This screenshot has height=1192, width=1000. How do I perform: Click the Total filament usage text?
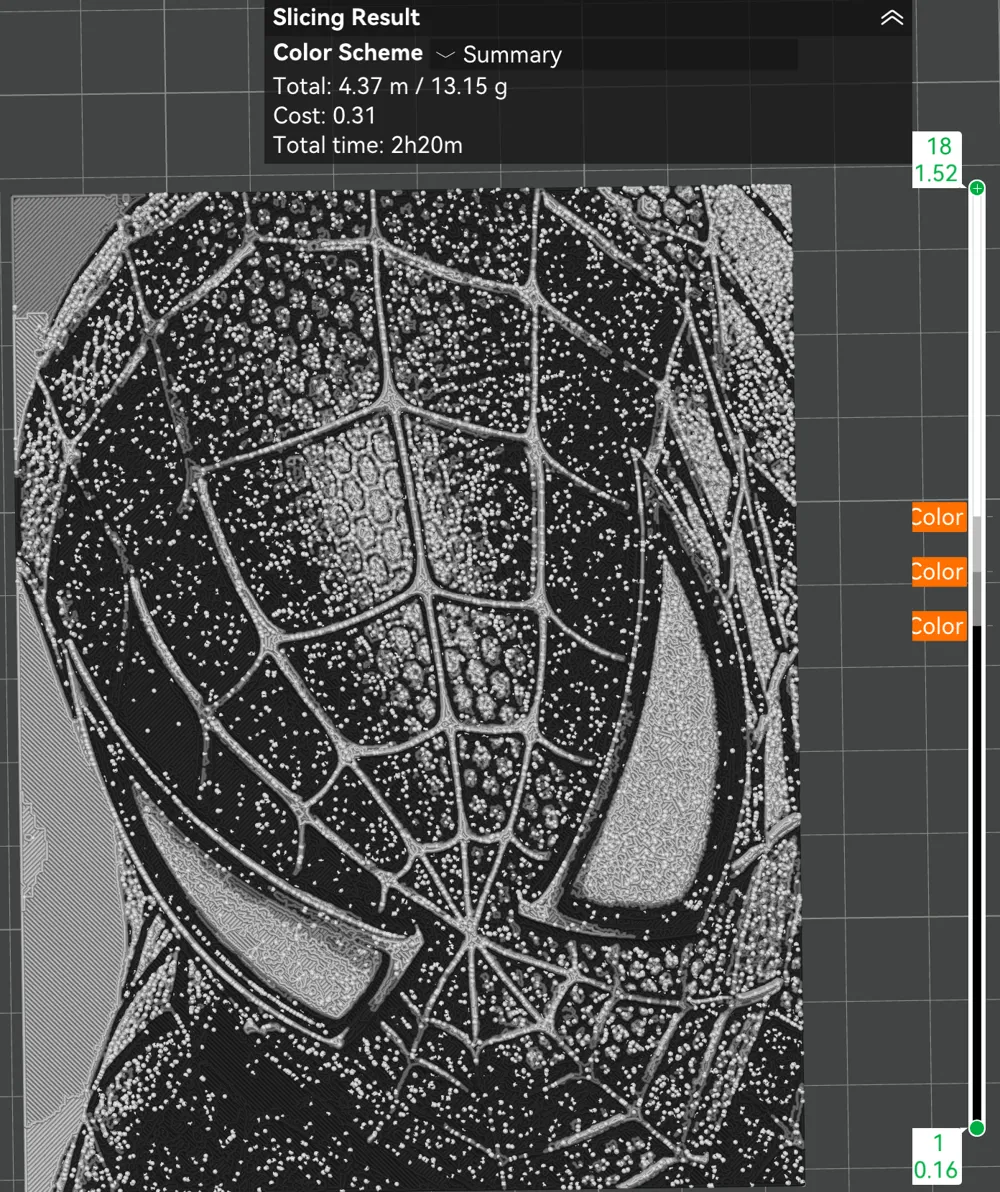[389, 86]
